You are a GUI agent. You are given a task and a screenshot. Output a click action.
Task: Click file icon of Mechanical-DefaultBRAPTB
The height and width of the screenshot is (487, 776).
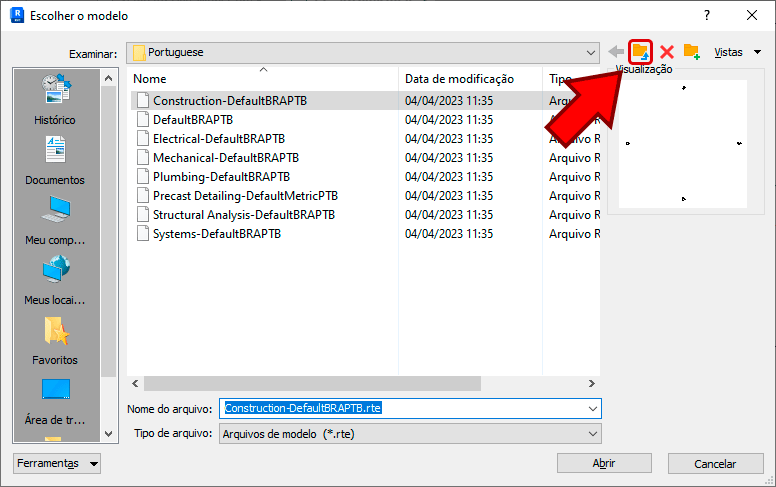pyautogui.click(x=143, y=157)
